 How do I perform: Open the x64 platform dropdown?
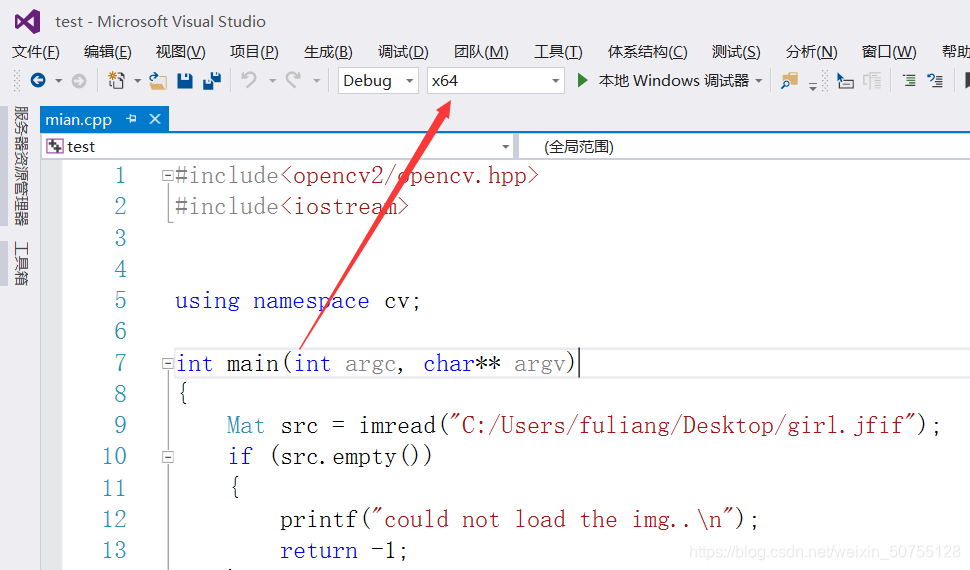click(x=496, y=81)
